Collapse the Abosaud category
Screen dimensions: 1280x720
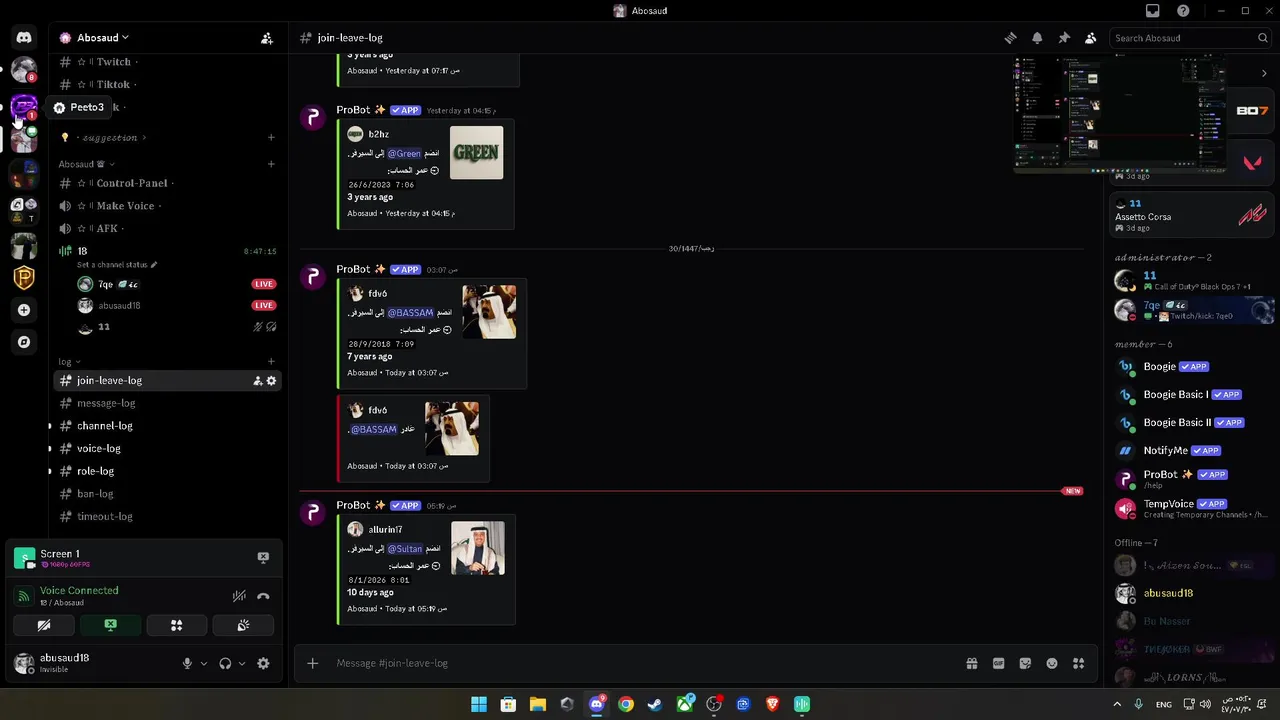point(86,164)
